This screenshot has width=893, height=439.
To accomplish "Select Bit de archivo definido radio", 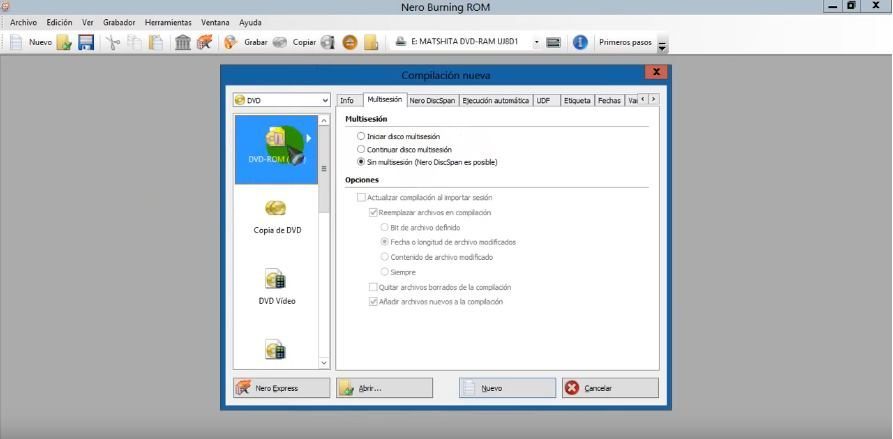I will (385, 227).
